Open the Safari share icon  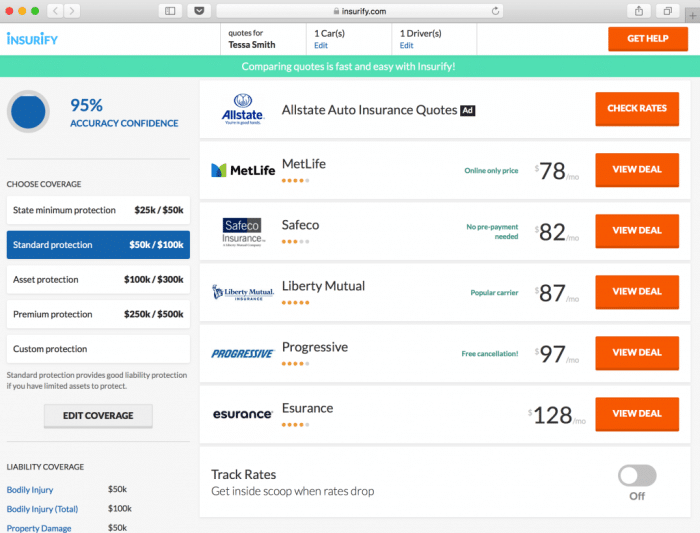[639, 11]
